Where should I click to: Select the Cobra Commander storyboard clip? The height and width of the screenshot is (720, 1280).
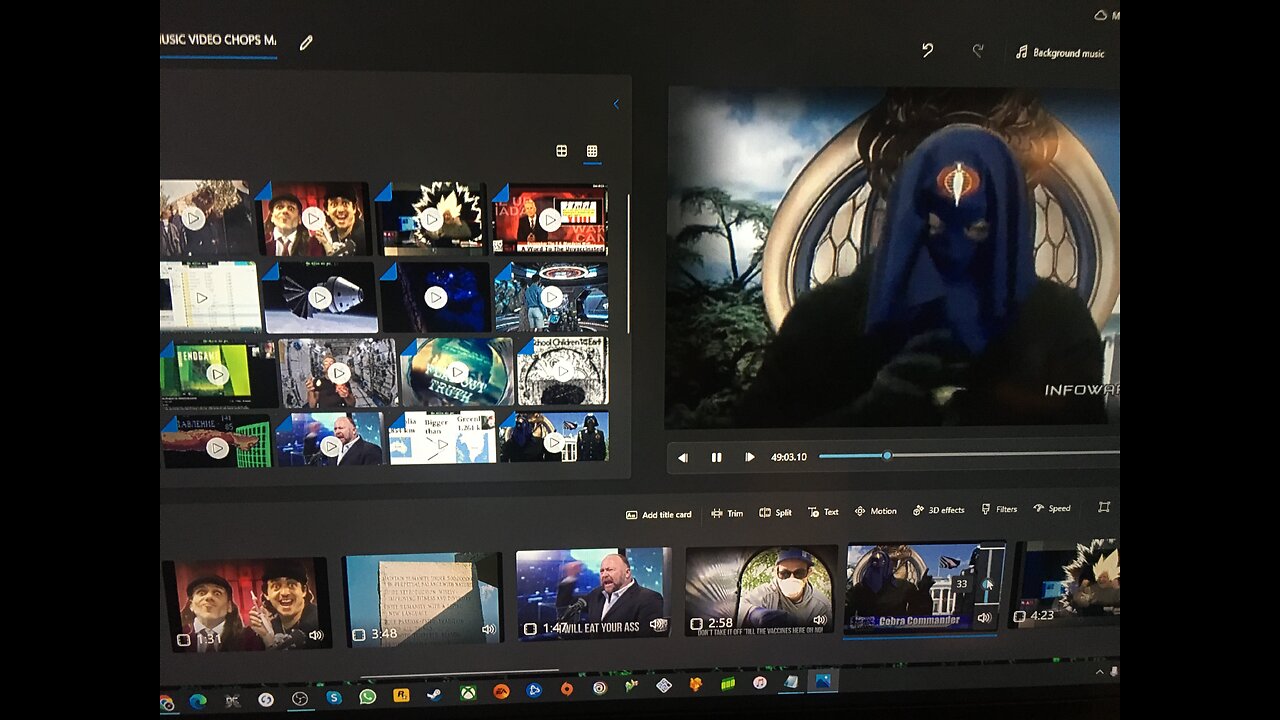pyautogui.click(x=925, y=588)
